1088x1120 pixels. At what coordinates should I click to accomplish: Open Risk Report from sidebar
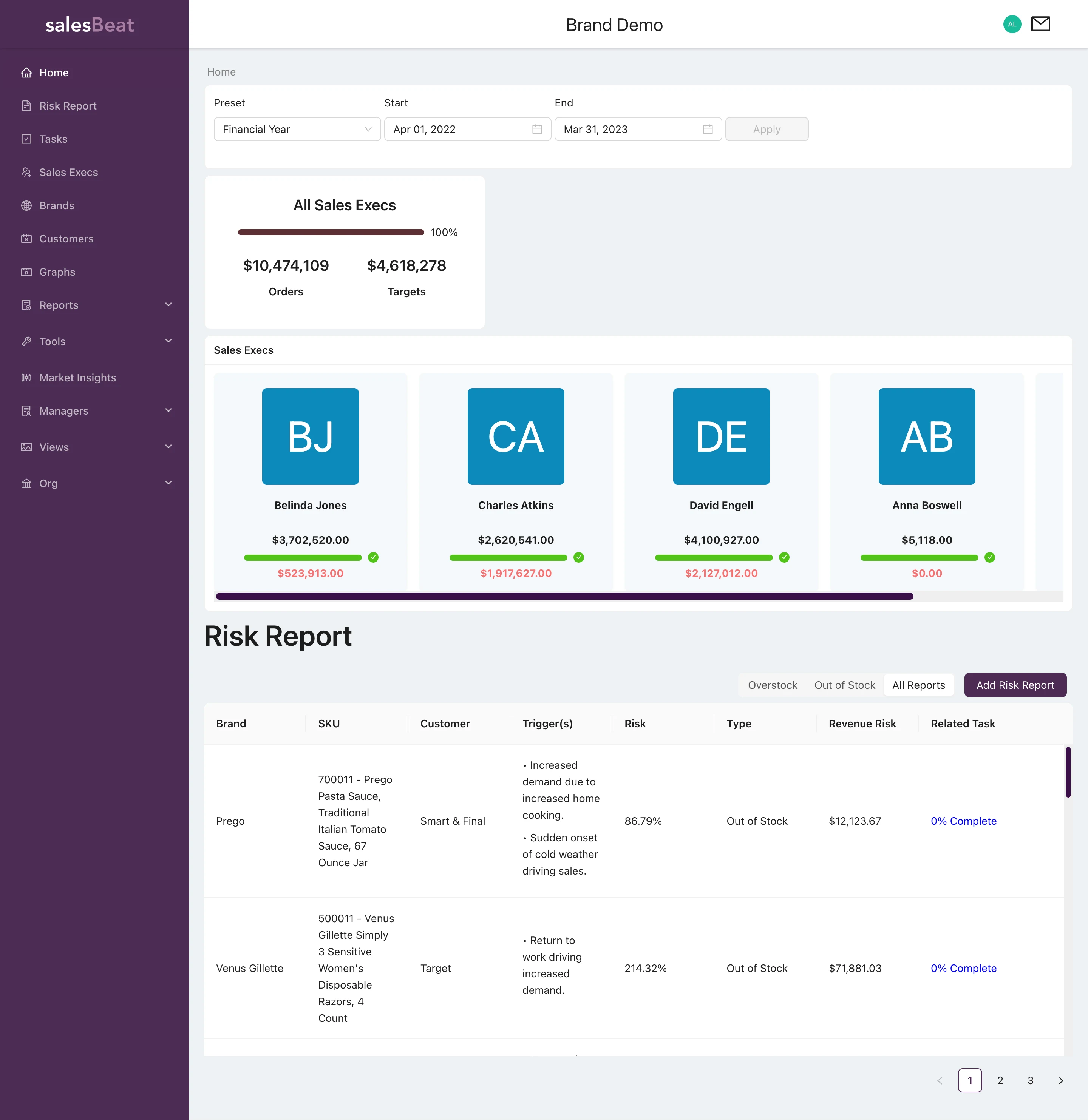[x=68, y=106]
